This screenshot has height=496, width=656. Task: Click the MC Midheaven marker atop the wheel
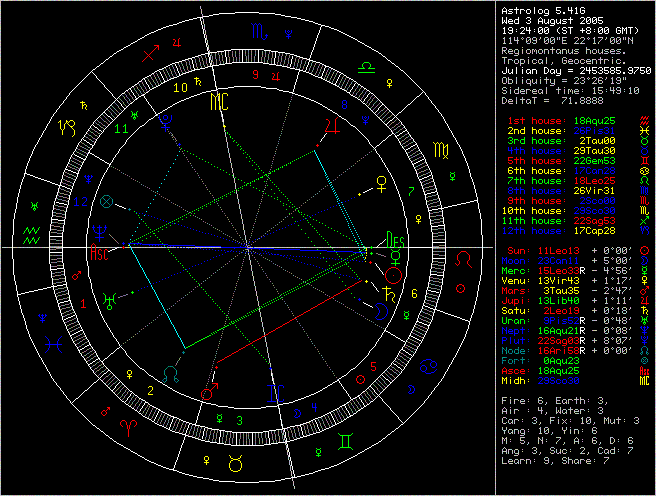[218, 103]
